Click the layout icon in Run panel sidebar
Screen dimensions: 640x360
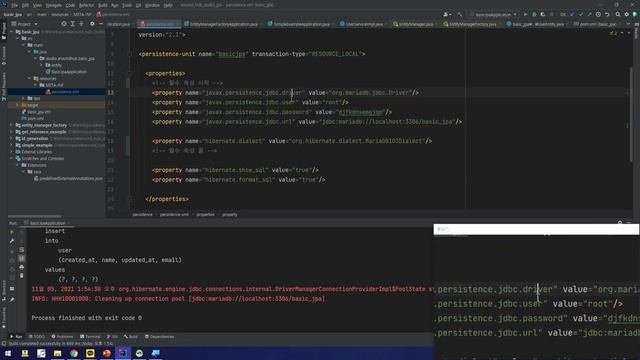12,289
